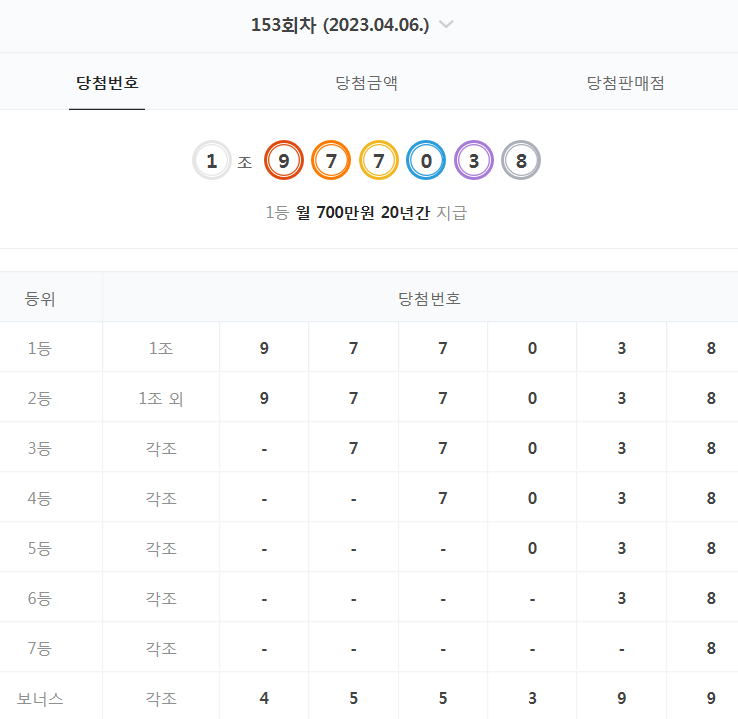
Task: Click the 각조 cell in the 4등 row
Action: [161, 498]
